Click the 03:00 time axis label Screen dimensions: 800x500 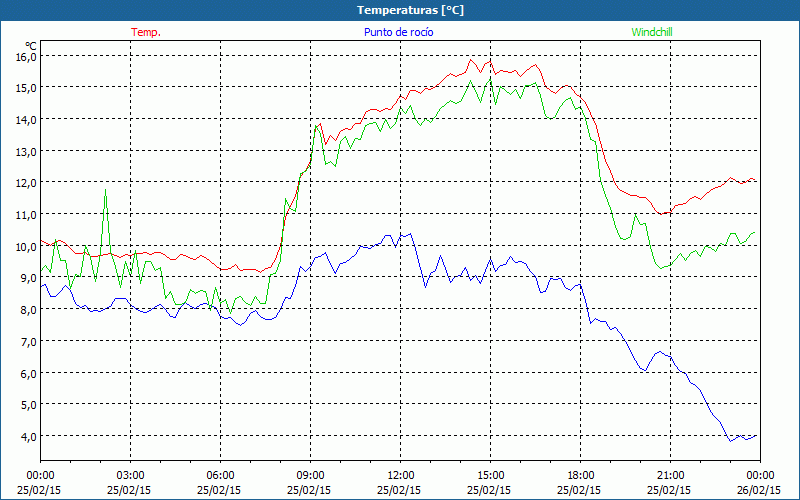pos(130,476)
